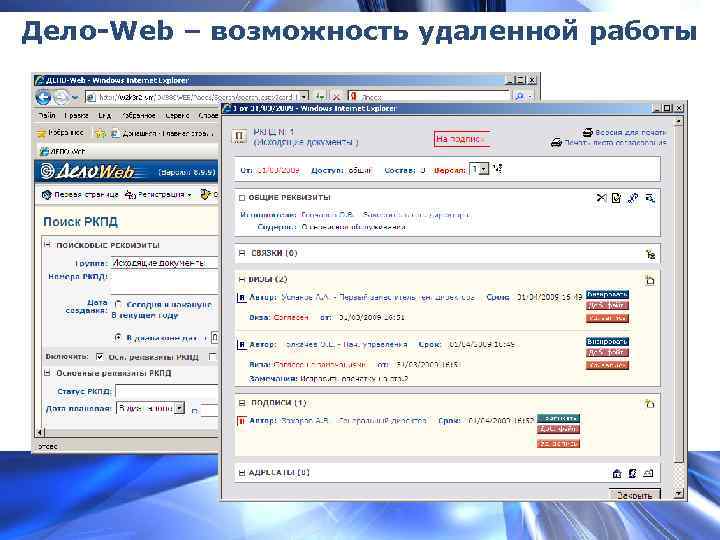Open the Исходящие документы link under РКПД
720x540 pixels.
[x=306, y=142]
